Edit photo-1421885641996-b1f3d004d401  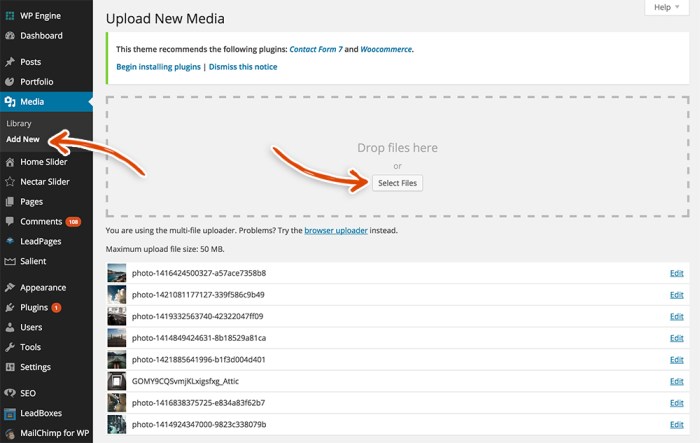click(676, 360)
